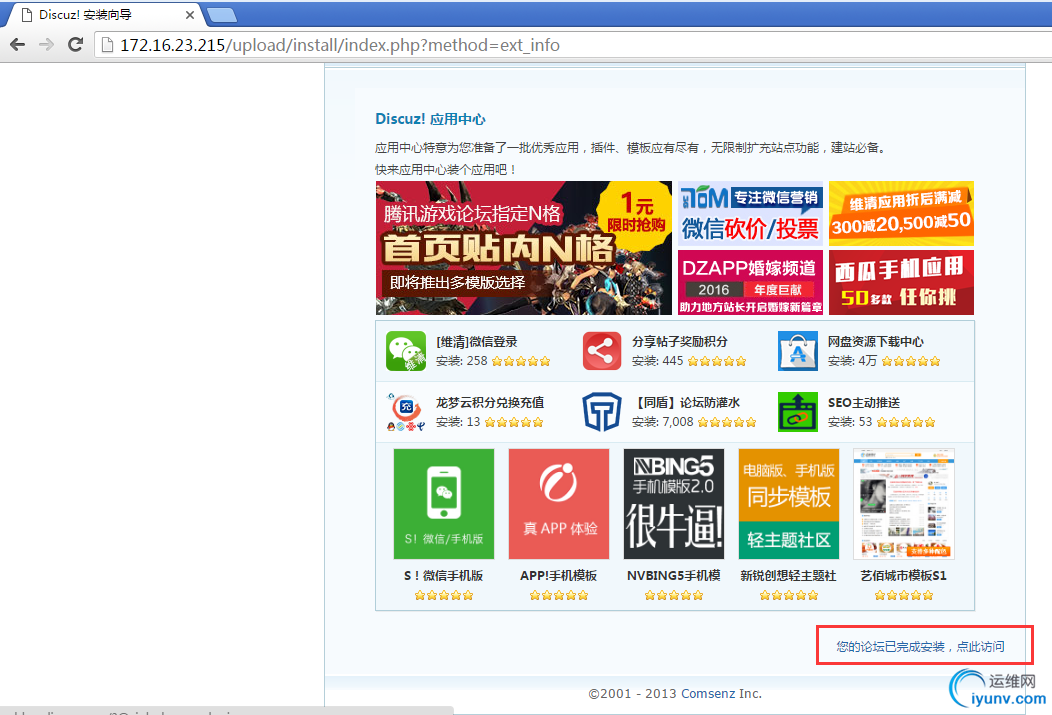Click the 【同盾】论坛防灌水 app title
The image size is (1052, 715).
tap(686, 403)
